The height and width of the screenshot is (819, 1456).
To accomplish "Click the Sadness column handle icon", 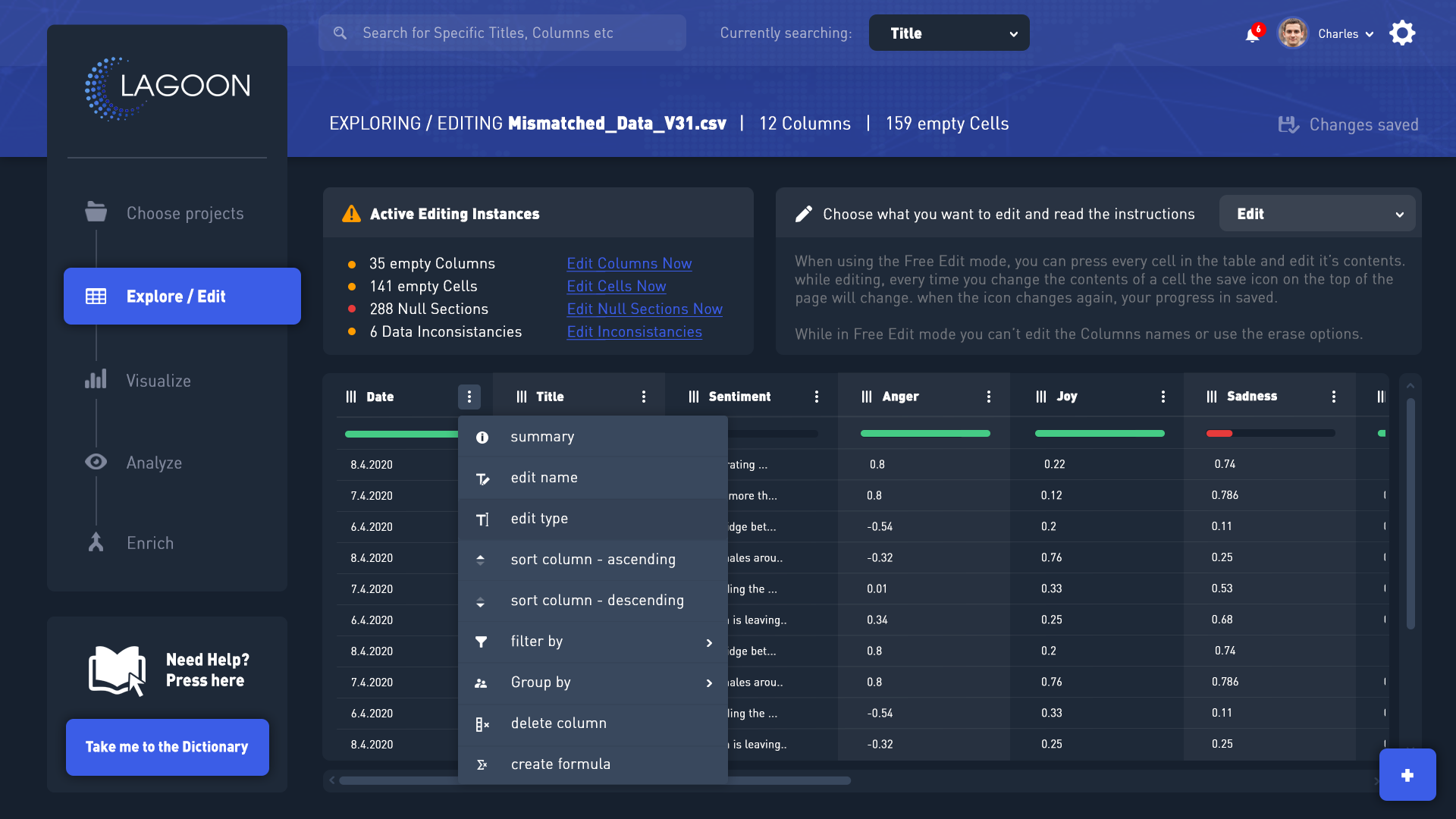I will pos(1212,397).
